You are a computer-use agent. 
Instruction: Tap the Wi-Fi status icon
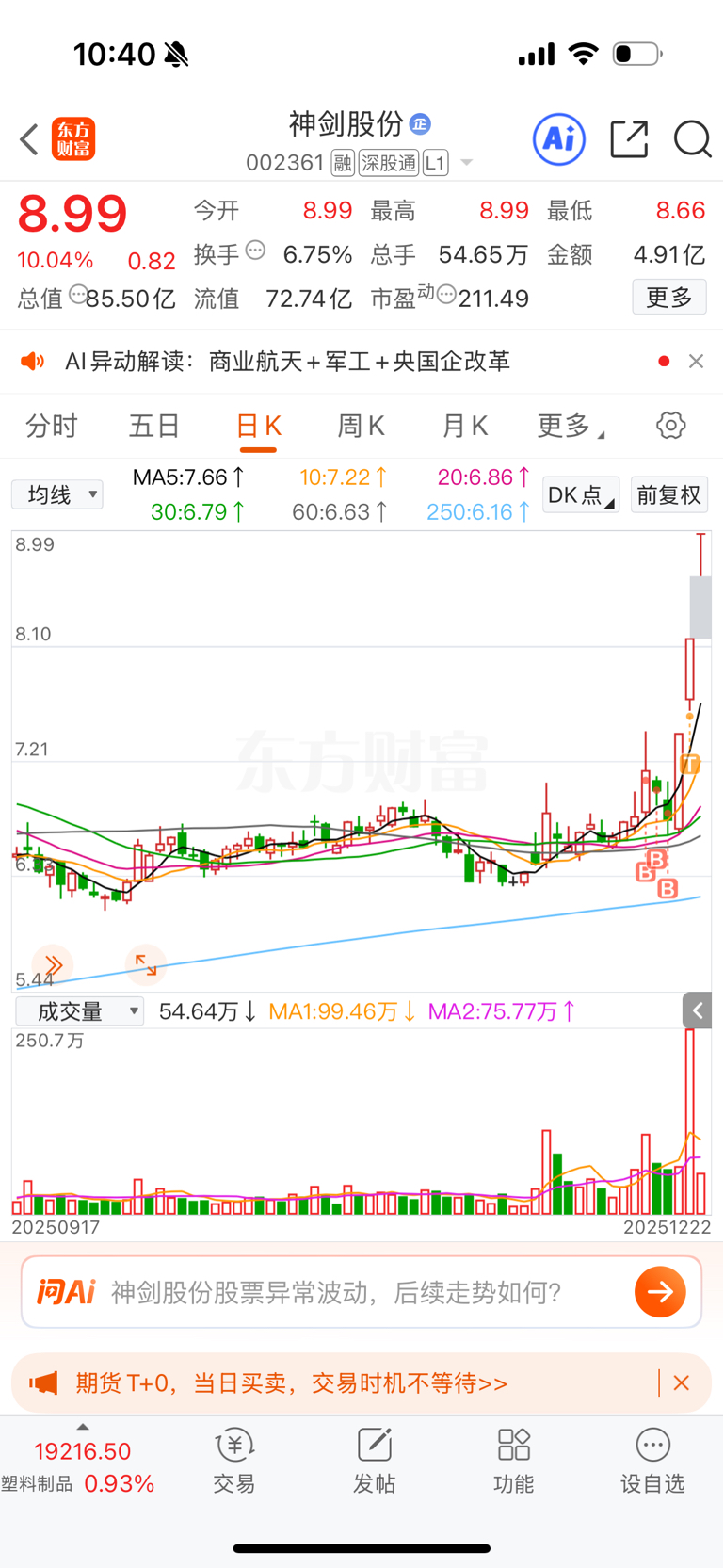click(584, 54)
